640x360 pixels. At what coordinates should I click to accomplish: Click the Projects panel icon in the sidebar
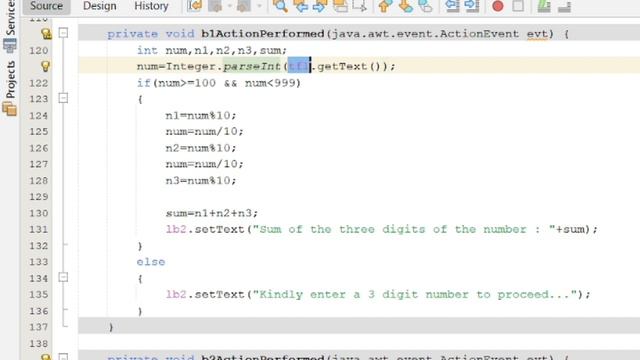pyautogui.click(x=9, y=109)
